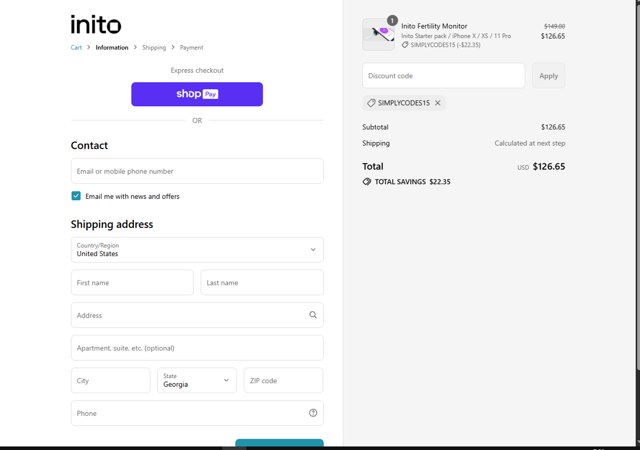
Task: Click the Contact heading
Action: 89,145
